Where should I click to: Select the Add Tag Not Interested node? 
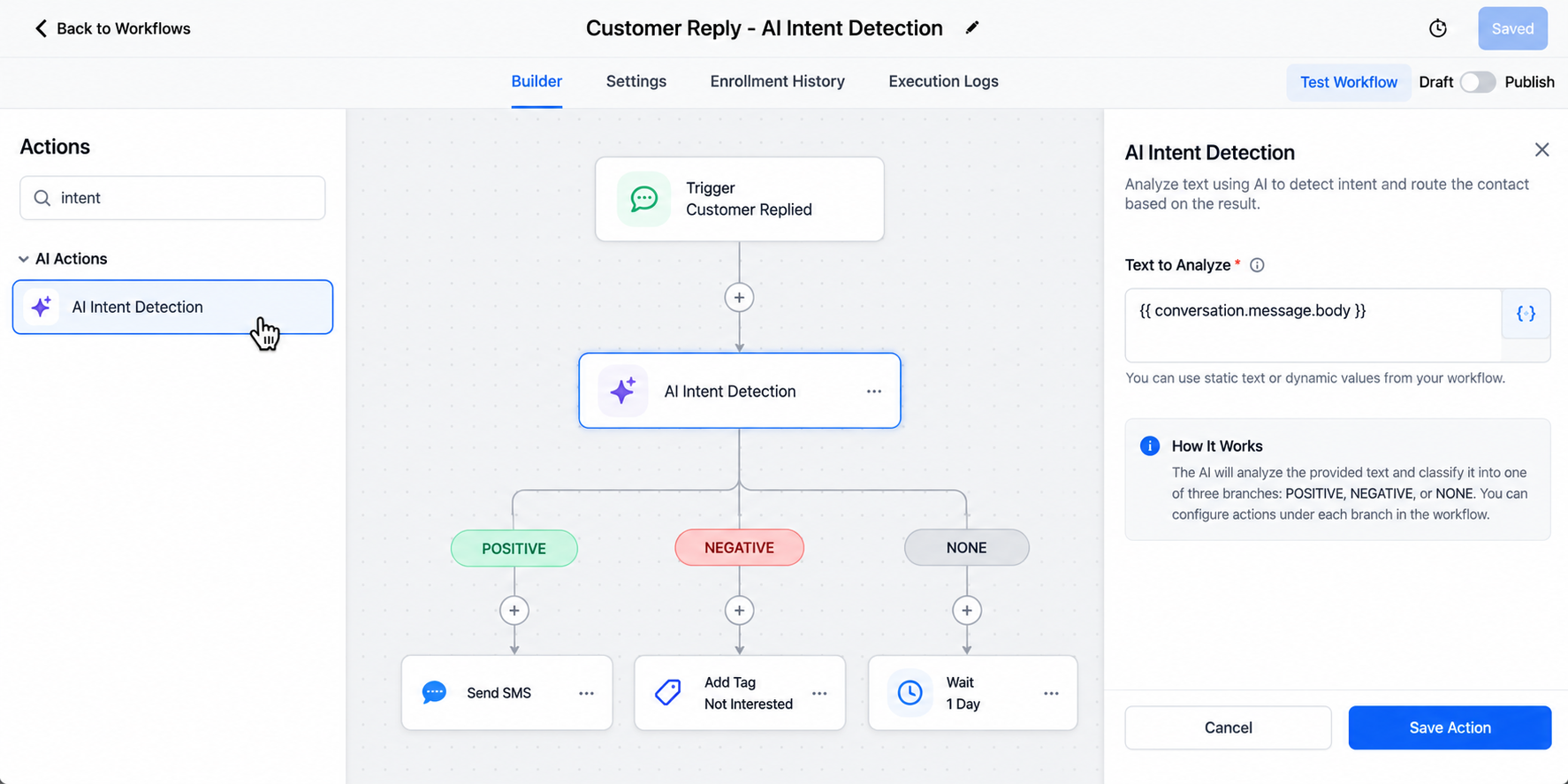tap(739, 692)
